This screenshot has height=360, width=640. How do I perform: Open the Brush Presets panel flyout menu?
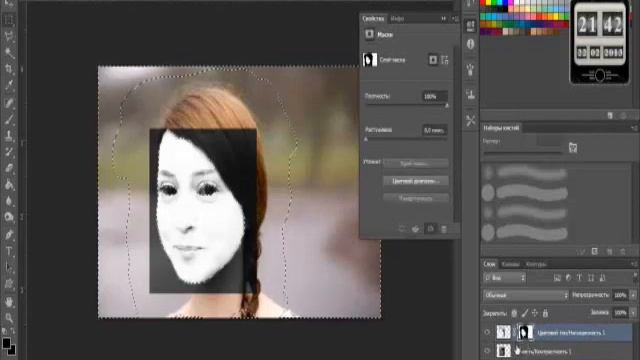coord(634,128)
